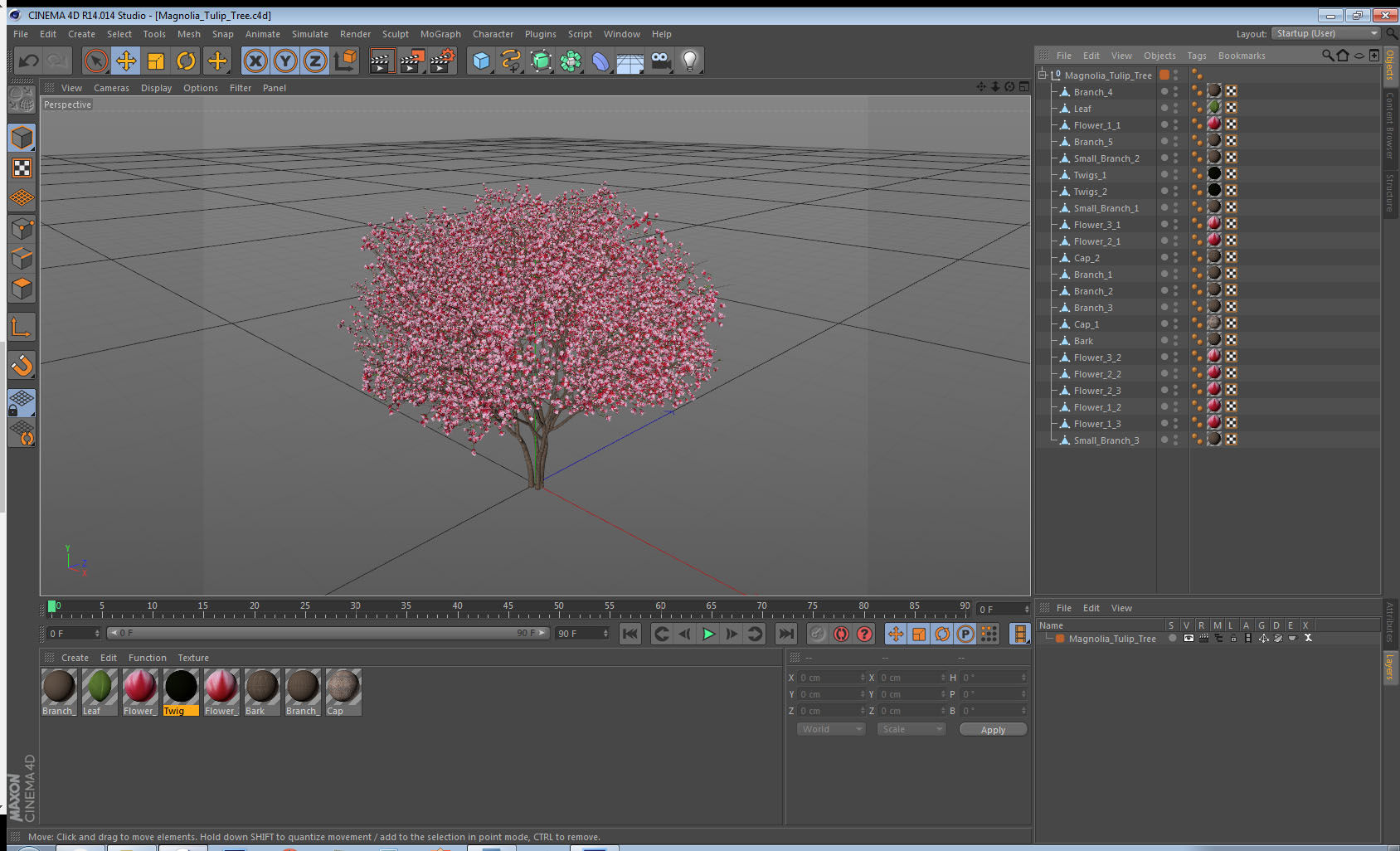Activate the Move tool in toolbar

(126, 61)
